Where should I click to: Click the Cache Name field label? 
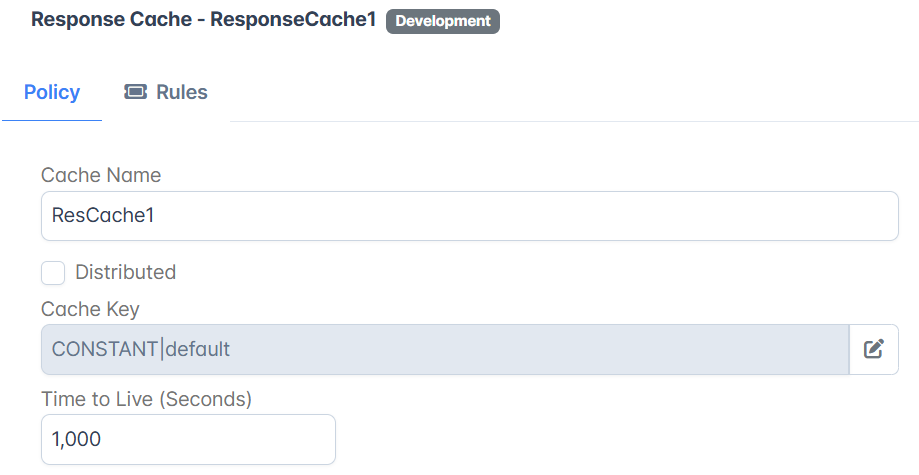click(101, 175)
